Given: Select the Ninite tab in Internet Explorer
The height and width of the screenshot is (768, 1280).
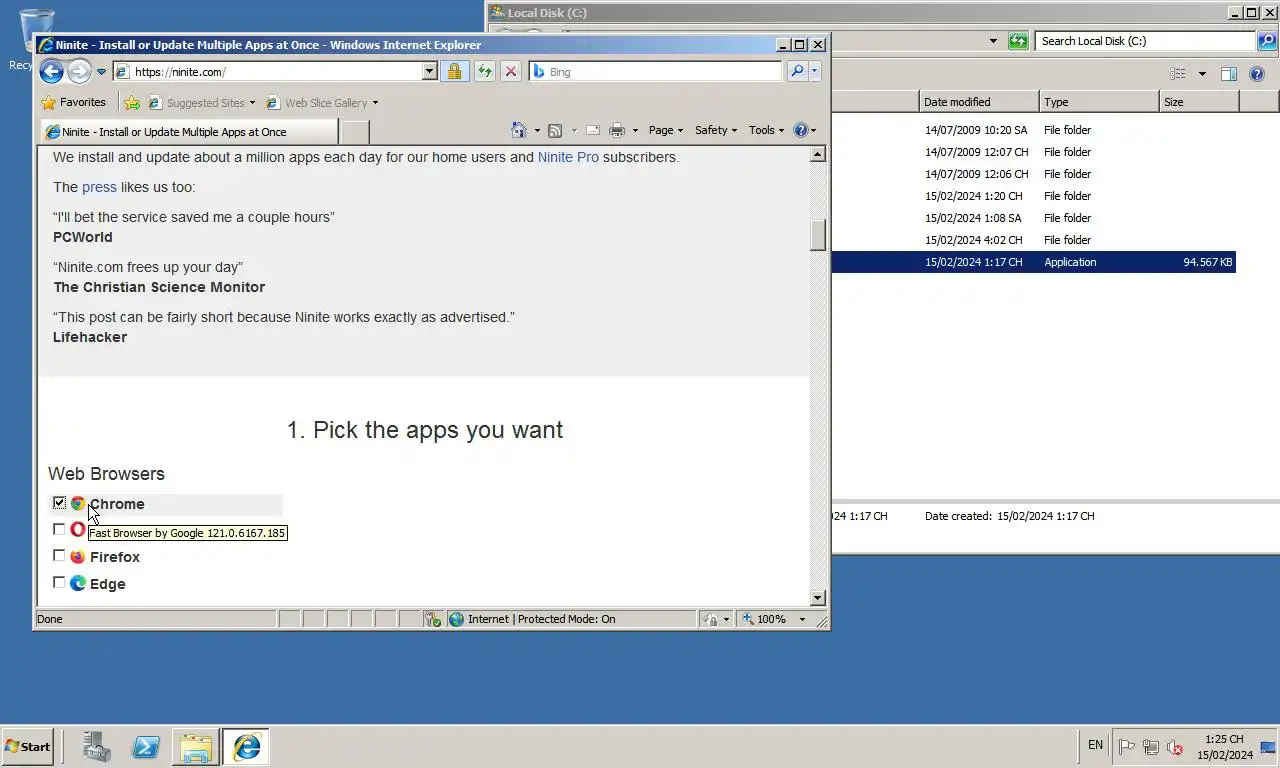Looking at the screenshot, I should click(190, 131).
